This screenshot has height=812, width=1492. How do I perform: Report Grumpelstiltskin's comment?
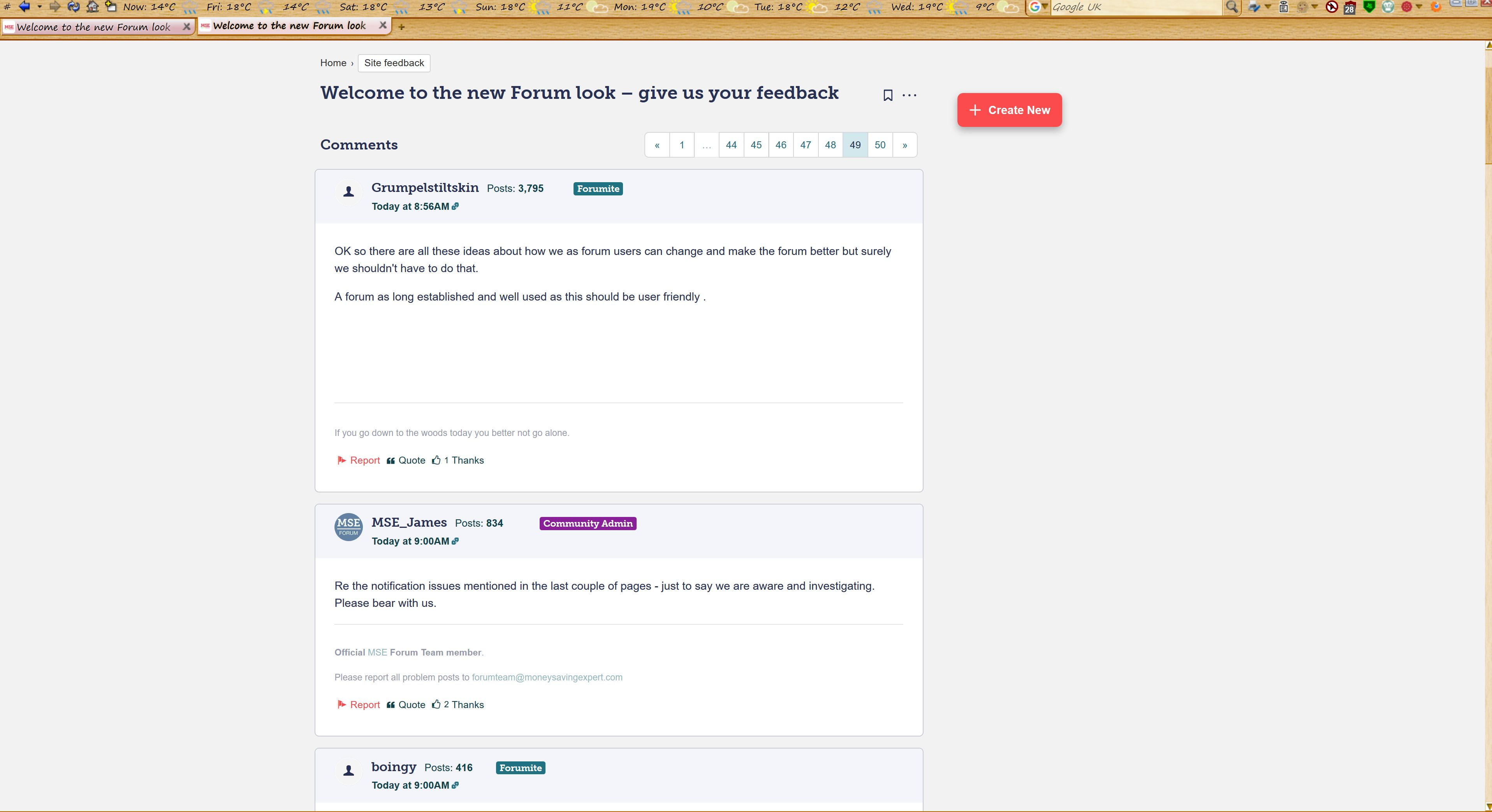(x=359, y=460)
